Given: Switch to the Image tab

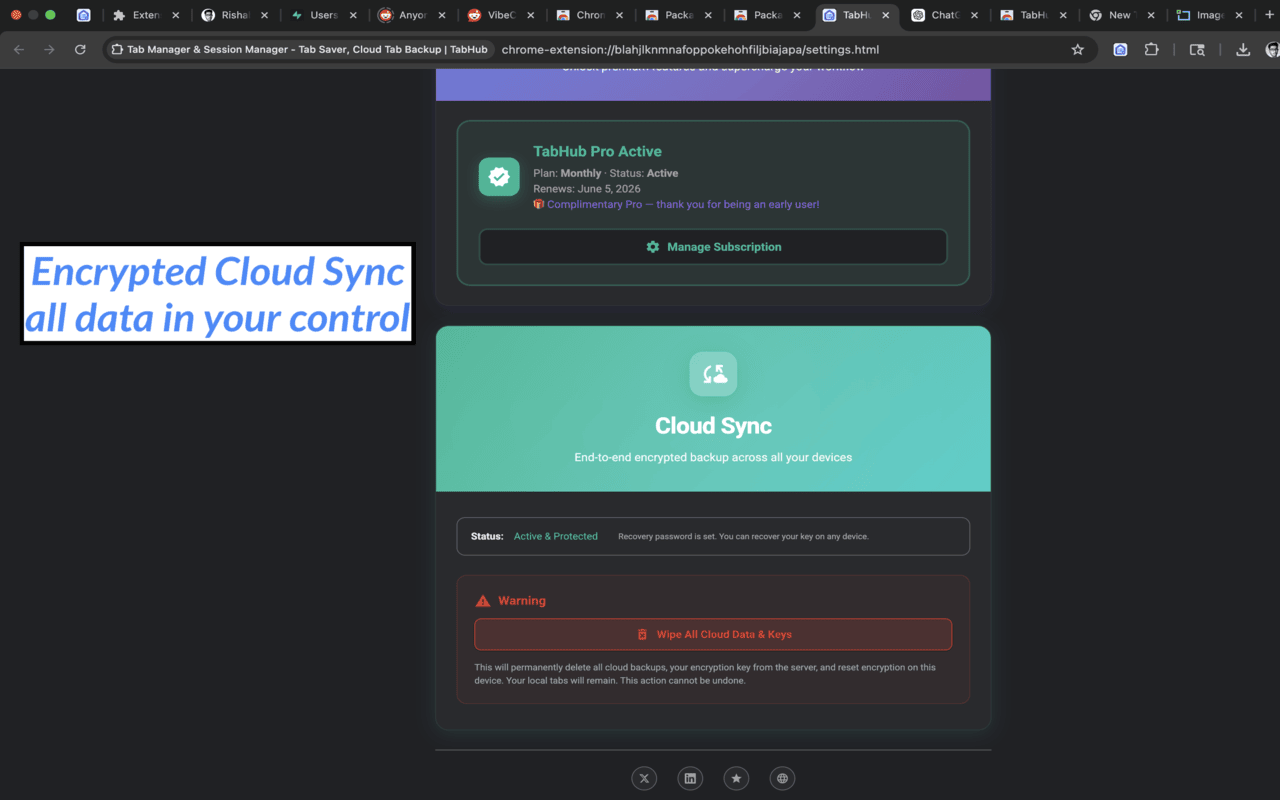Looking at the screenshot, I should pyautogui.click(x=1209, y=15).
